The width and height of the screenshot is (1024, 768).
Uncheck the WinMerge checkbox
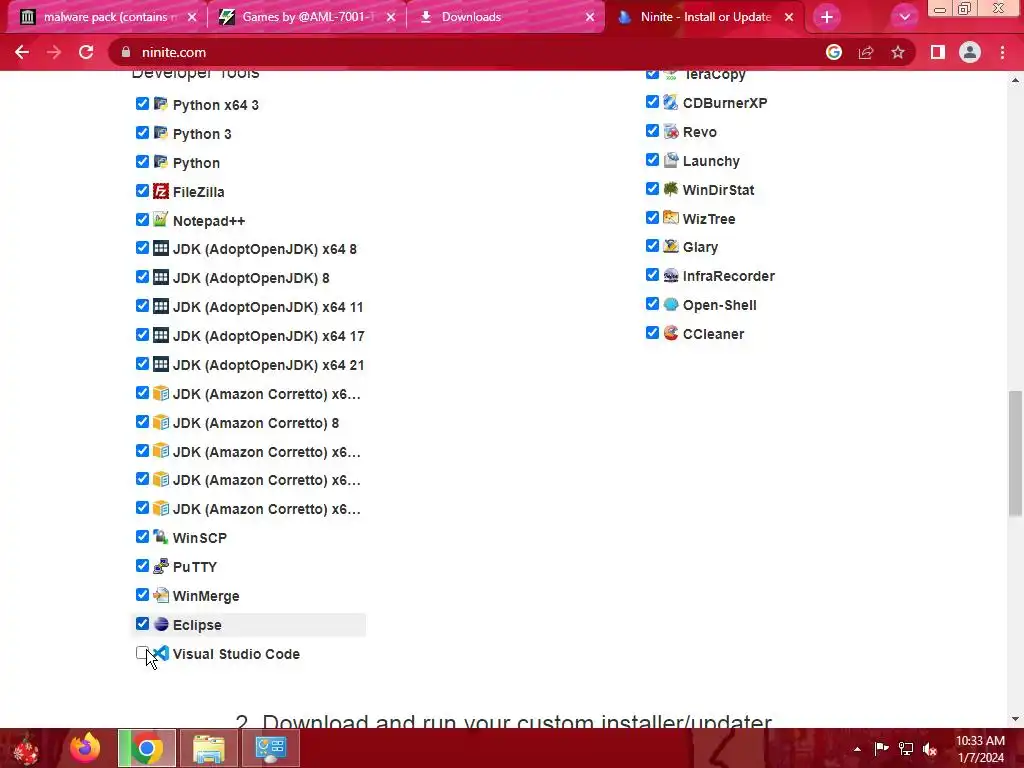[x=142, y=594]
